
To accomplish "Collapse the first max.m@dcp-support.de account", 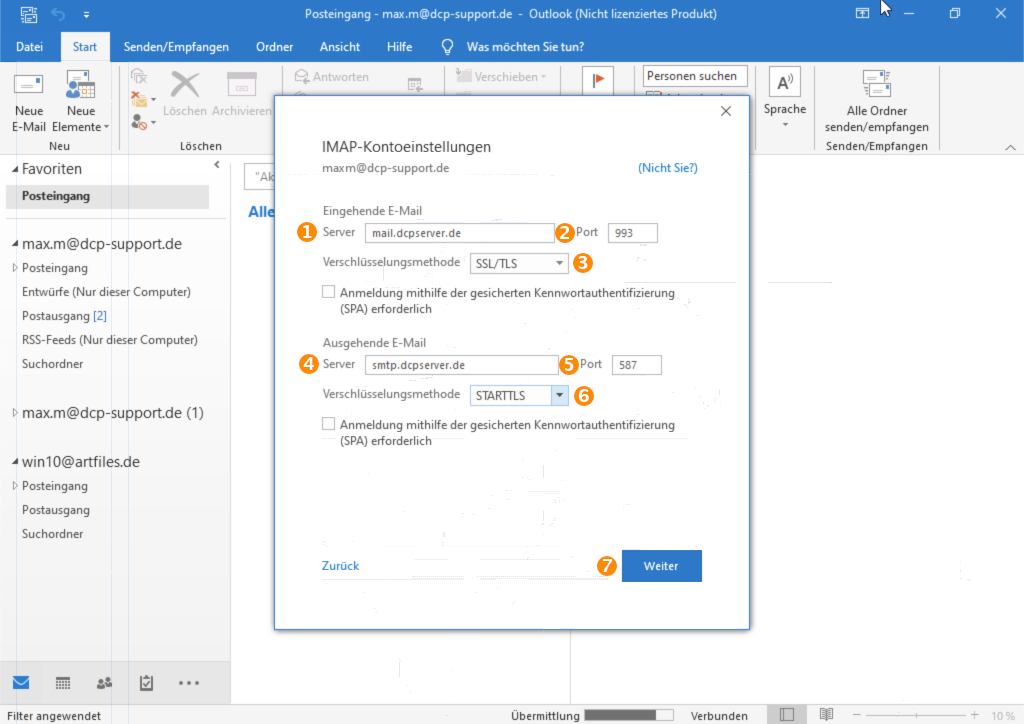I will click(x=14, y=244).
